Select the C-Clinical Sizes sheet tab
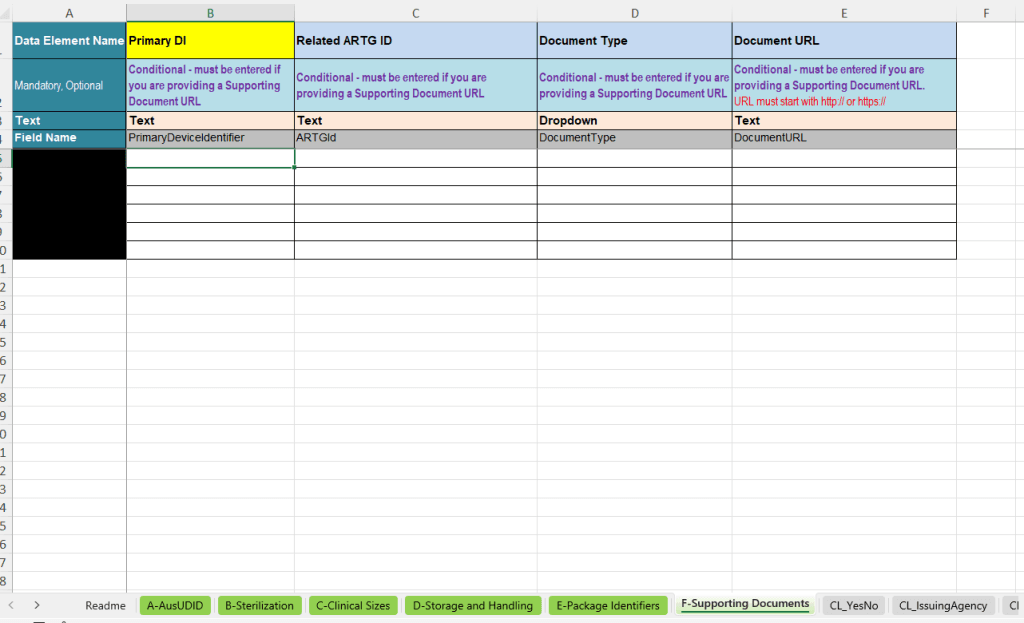 click(353, 605)
